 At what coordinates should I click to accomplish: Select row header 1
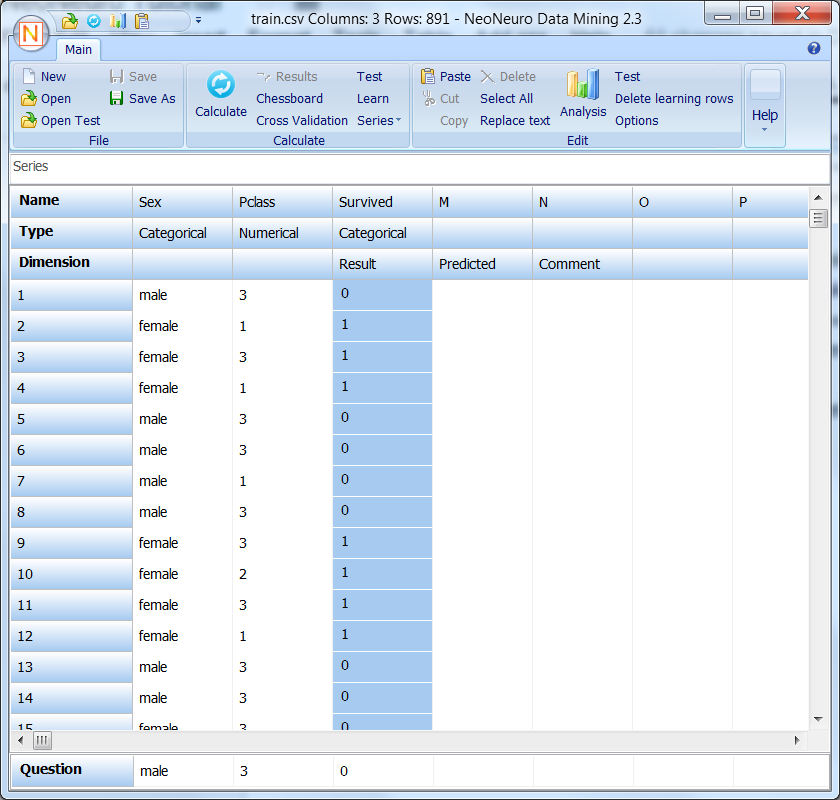tap(71, 295)
